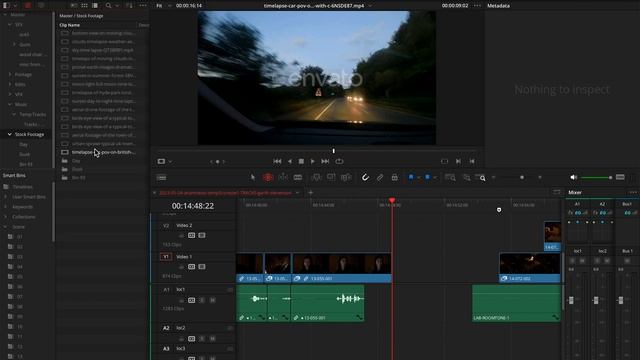
Task: Select the arrow Selection Mode tool
Action: 253,177
